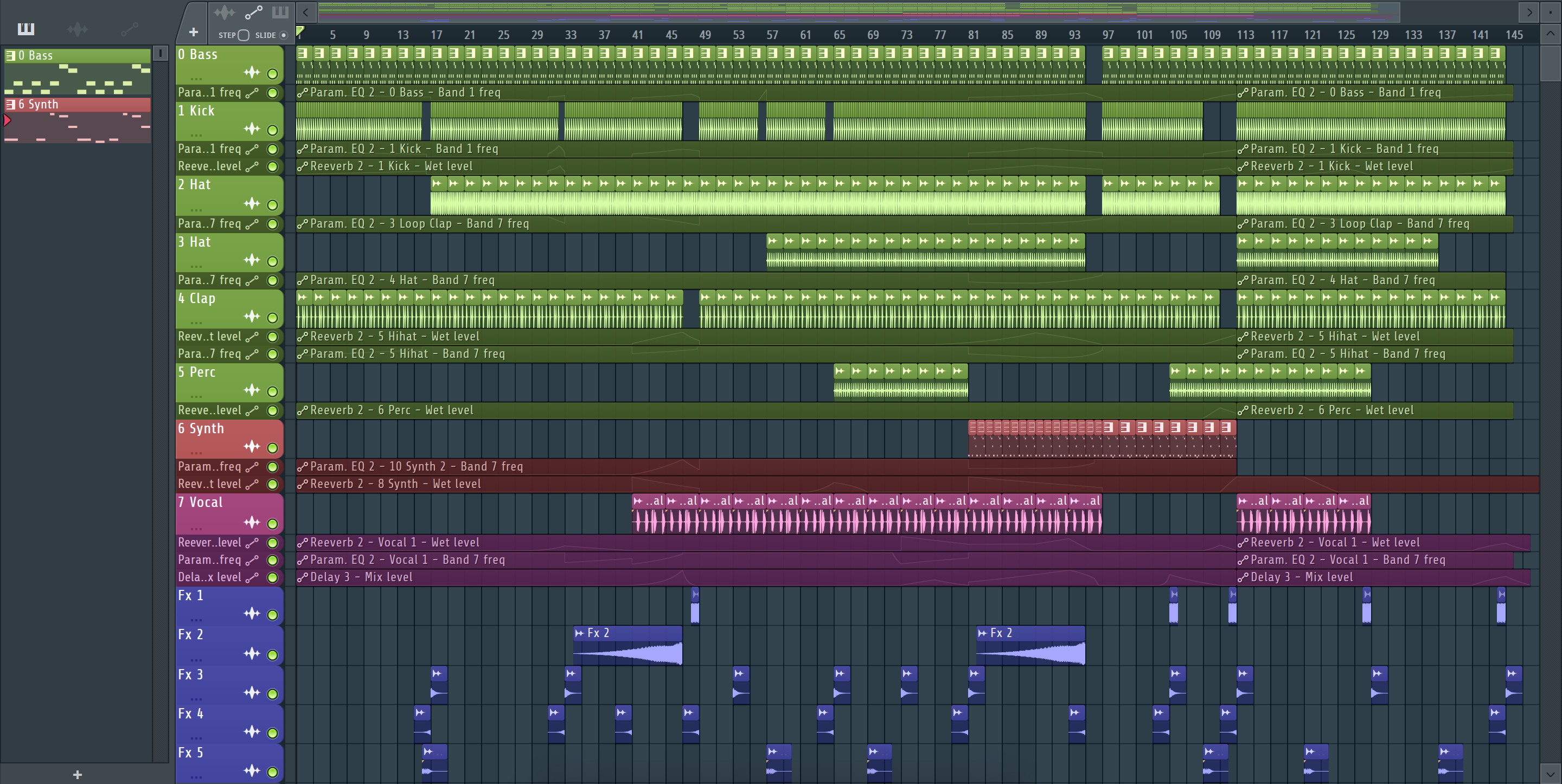Click the picker panel scrollbar handle
Image resolution: width=1562 pixels, height=784 pixels.
click(160, 53)
